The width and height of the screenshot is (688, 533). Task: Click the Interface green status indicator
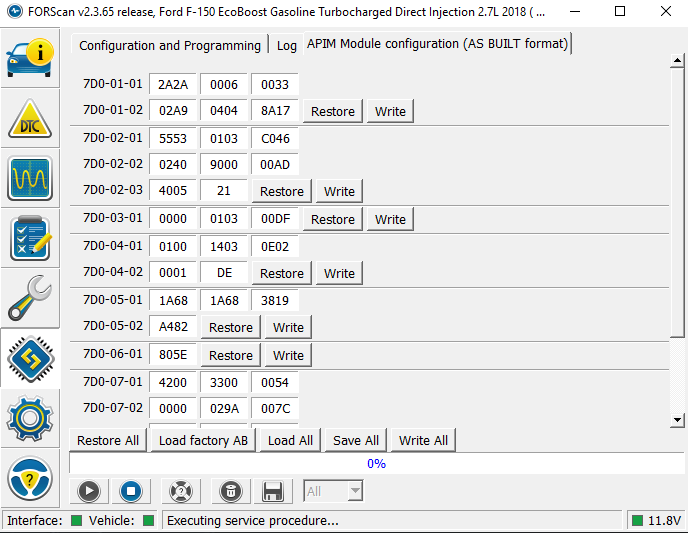tap(76, 521)
